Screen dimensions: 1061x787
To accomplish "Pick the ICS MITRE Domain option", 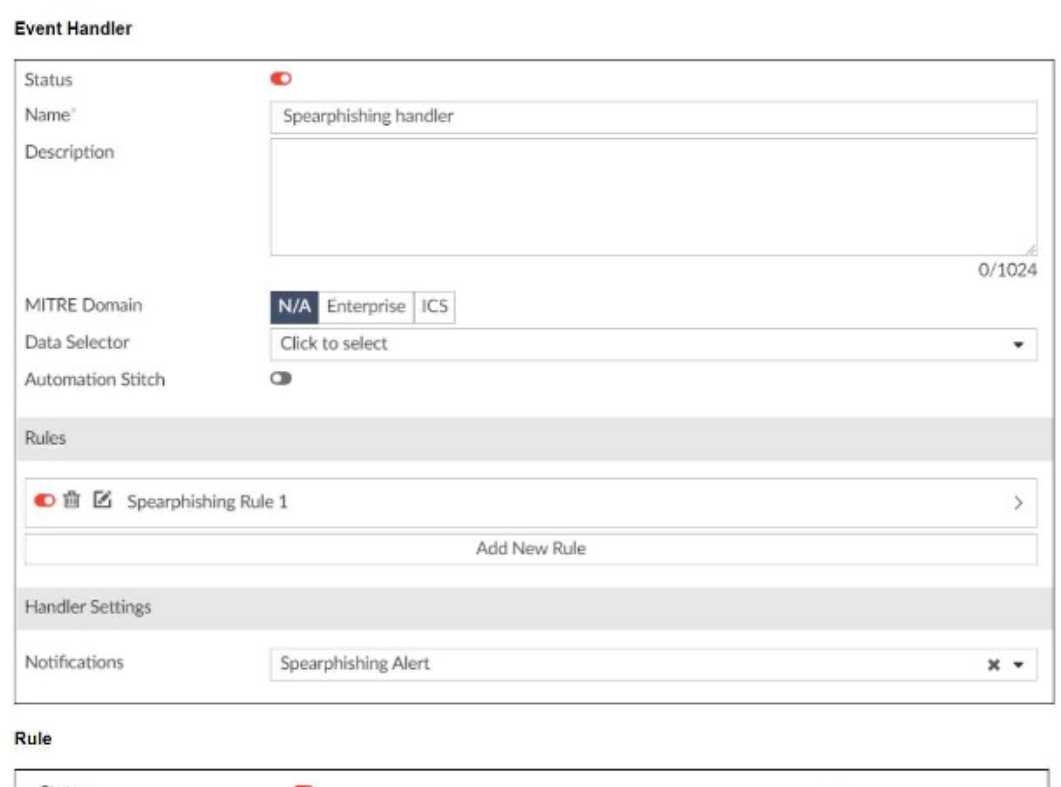I will 434,306.
